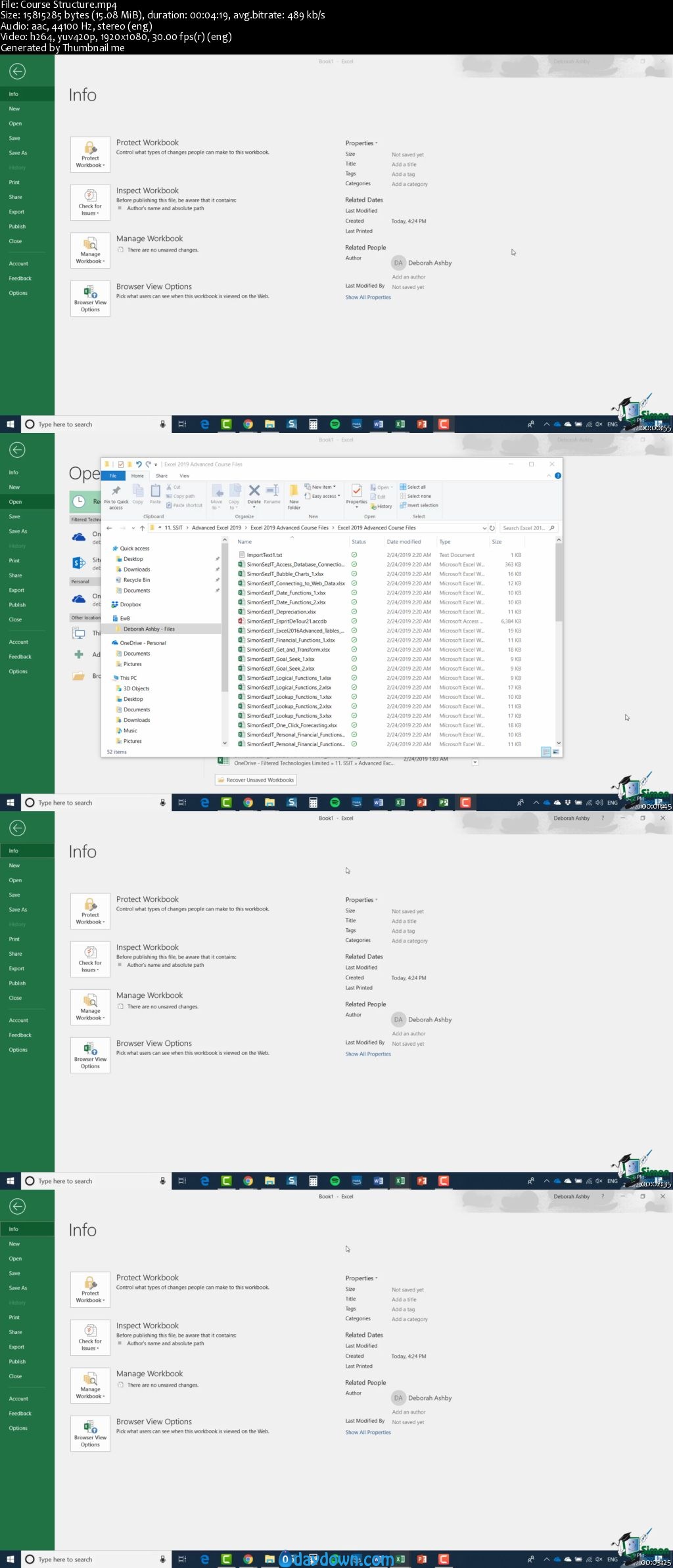Click the Recover Unsaved Workbooks button
Viewport: 673px width, 1568px height.
[256, 780]
